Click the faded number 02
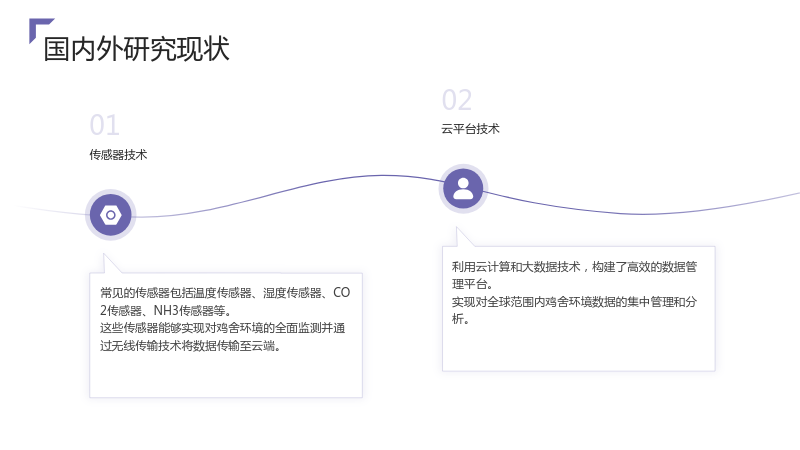 pyautogui.click(x=457, y=100)
